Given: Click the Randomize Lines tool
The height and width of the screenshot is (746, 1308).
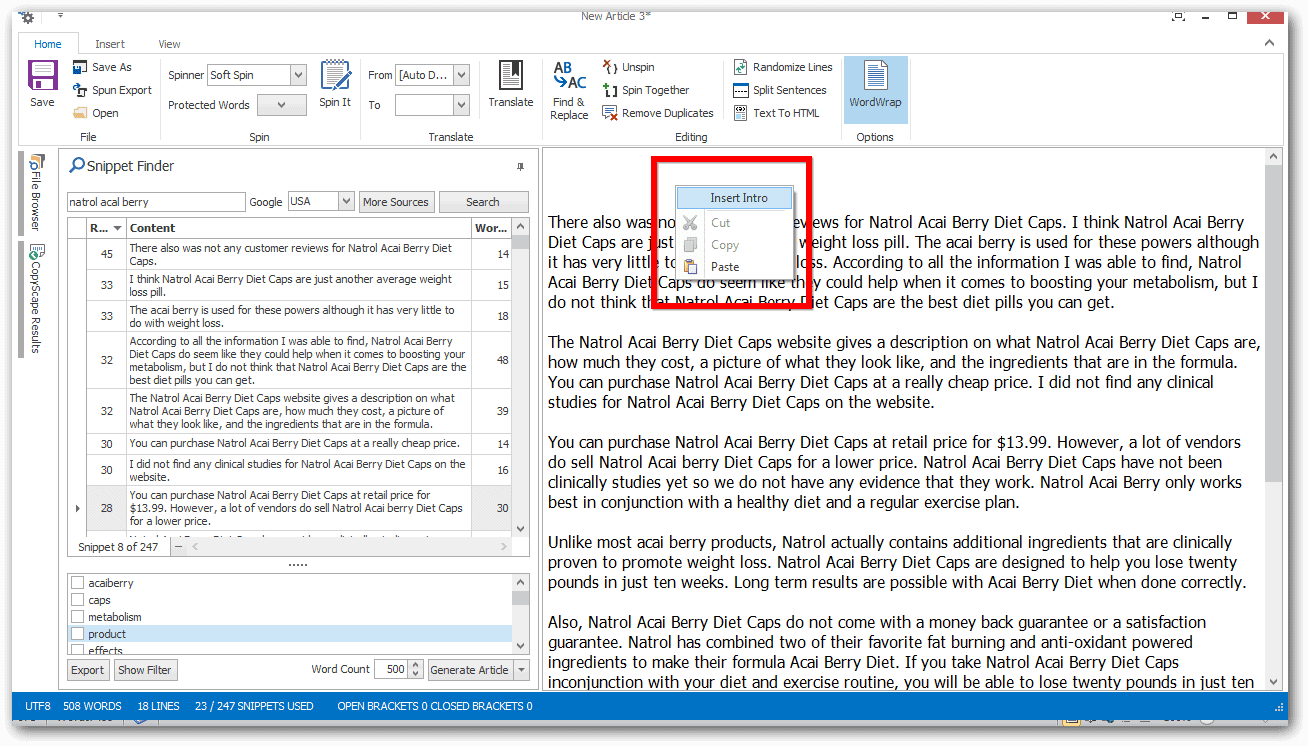Looking at the screenshot, I should click(783, 67).
